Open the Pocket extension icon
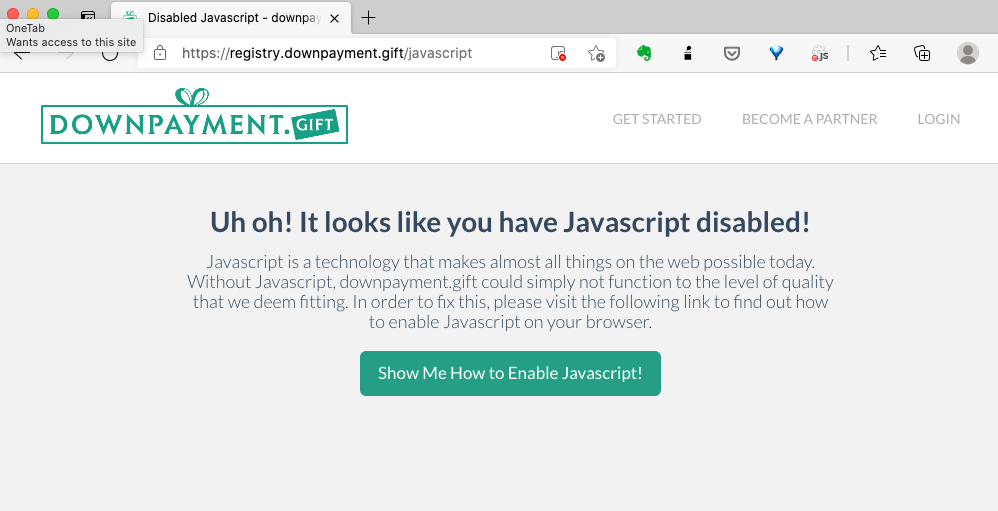This screenshot has height=511, width=998. 732,53
